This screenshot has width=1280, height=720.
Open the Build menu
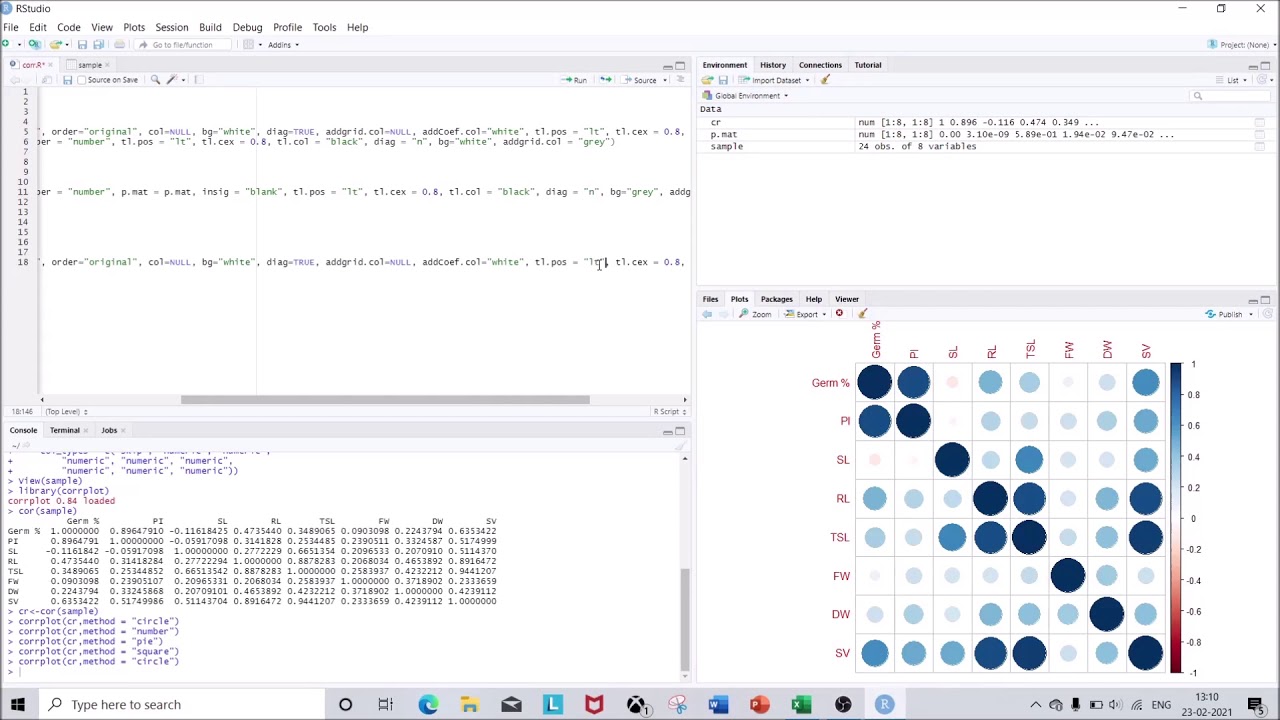pyautogui.click(x=210, y=27)
